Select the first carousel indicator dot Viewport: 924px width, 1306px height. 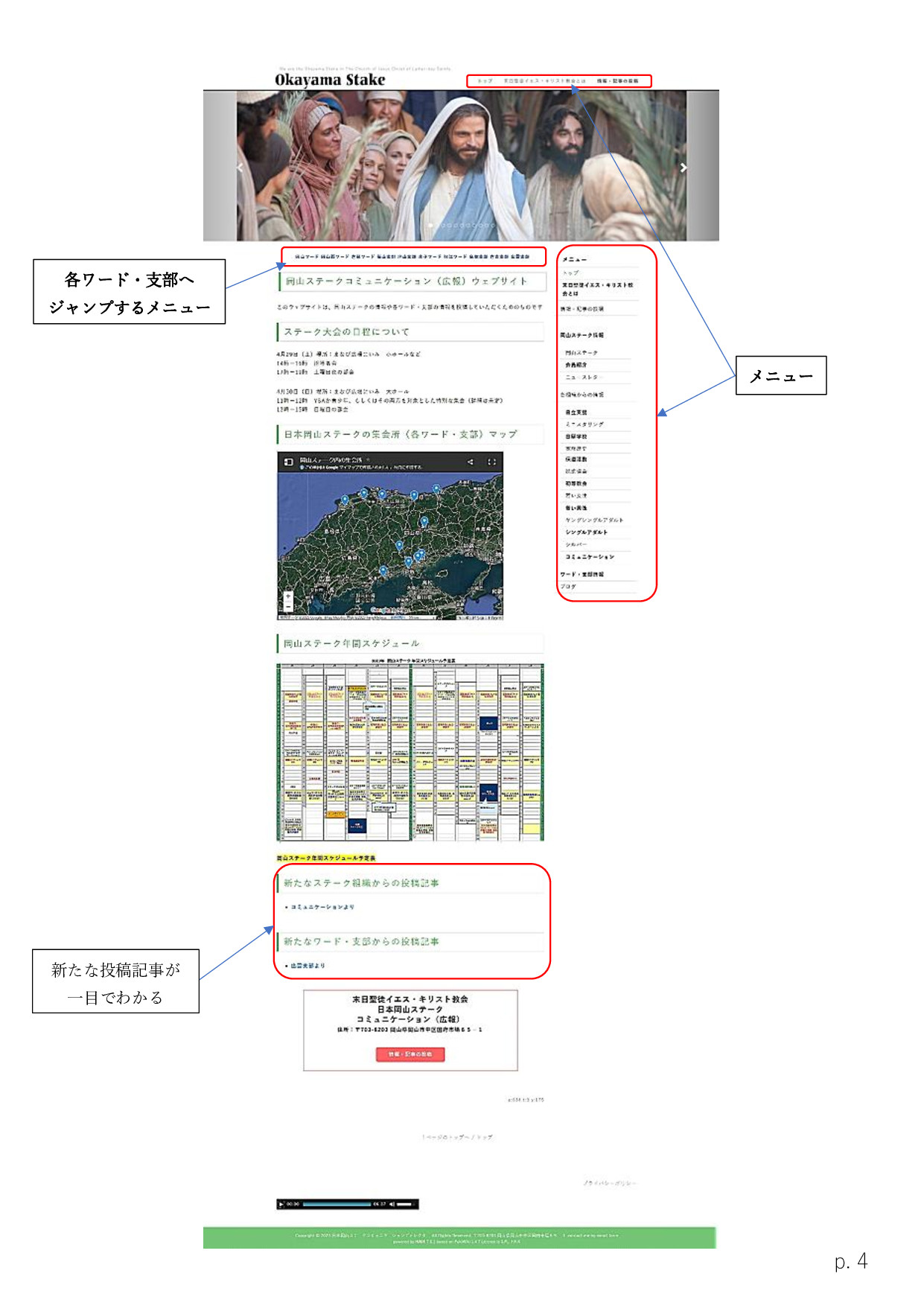pos(431,225)
